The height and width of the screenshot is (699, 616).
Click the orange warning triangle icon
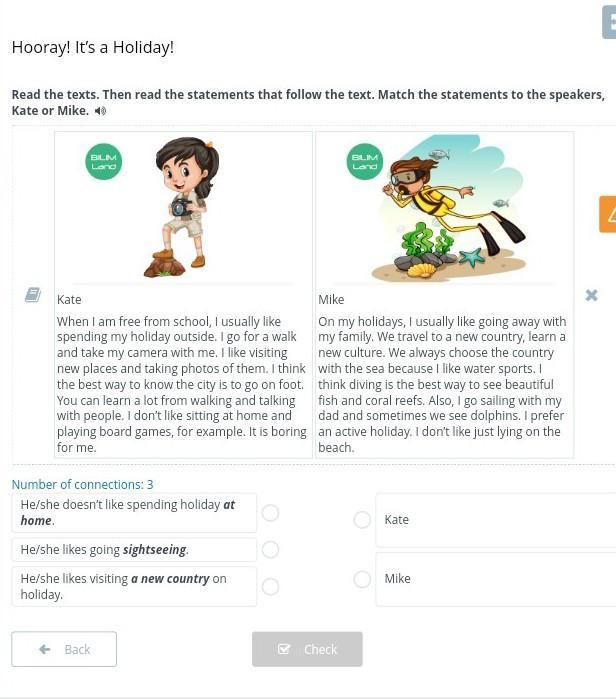click(x=608, y=214)
